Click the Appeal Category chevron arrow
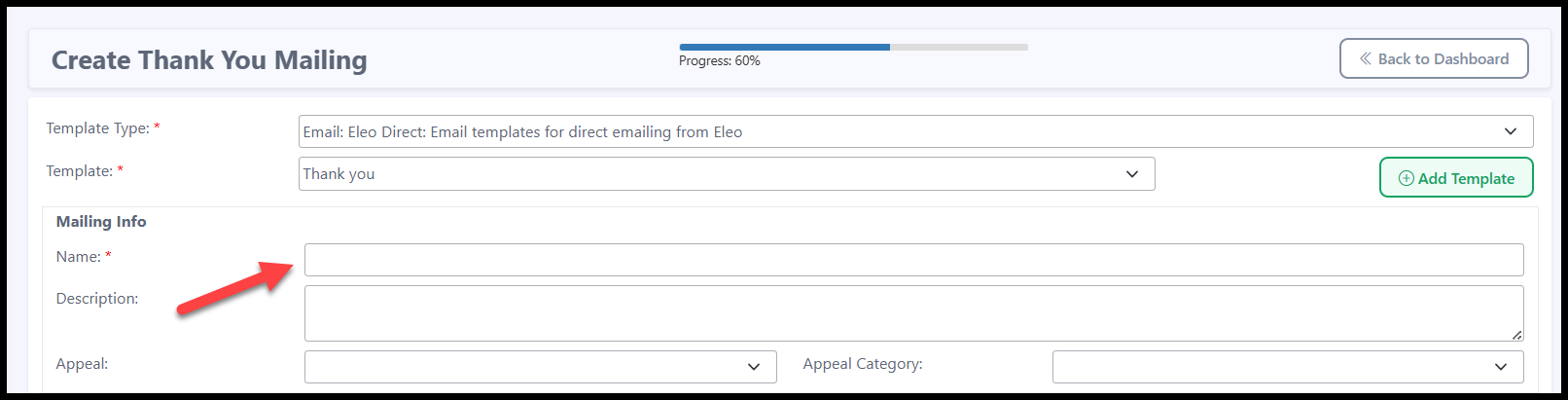Screen dimensions: 1568x400 point(1500,367)
